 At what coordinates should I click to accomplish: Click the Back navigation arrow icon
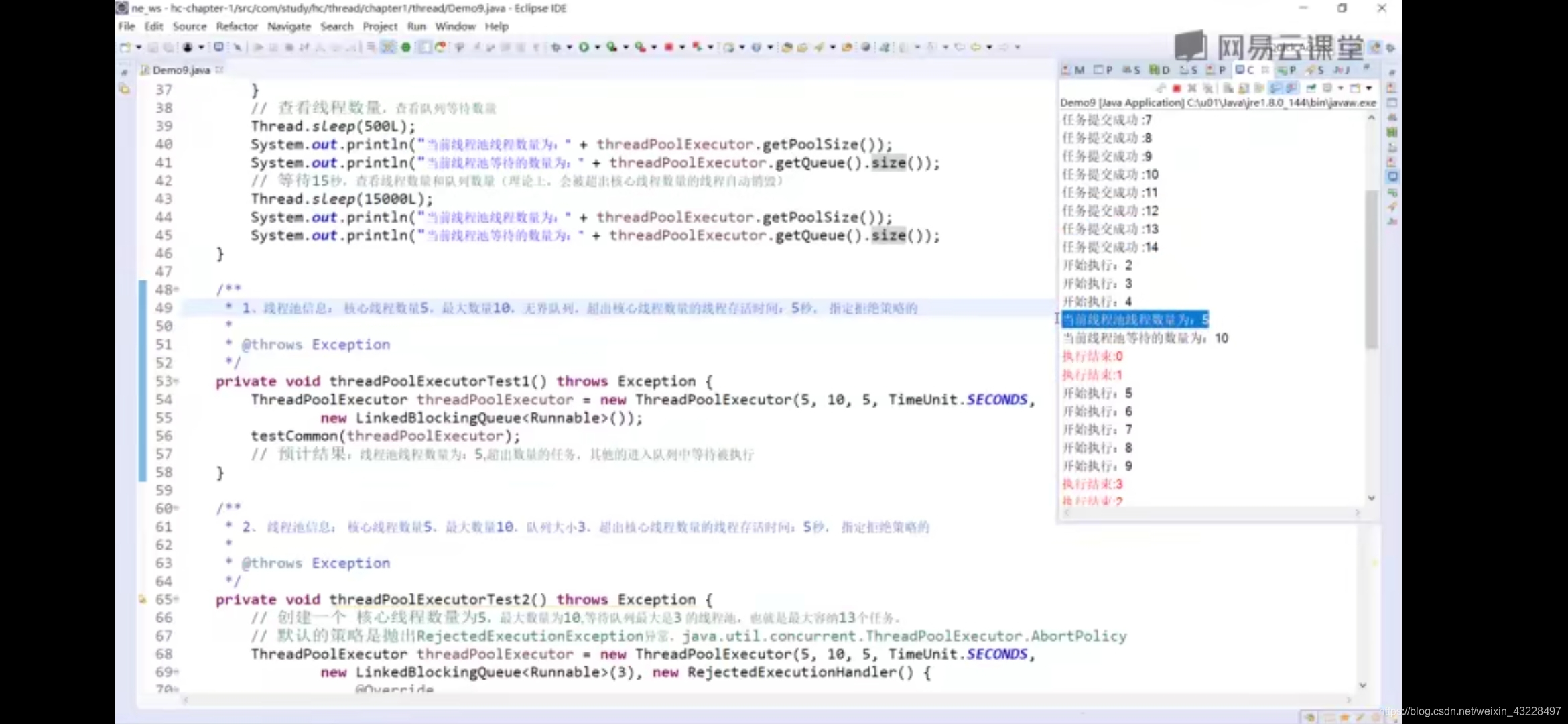(975, 47)
